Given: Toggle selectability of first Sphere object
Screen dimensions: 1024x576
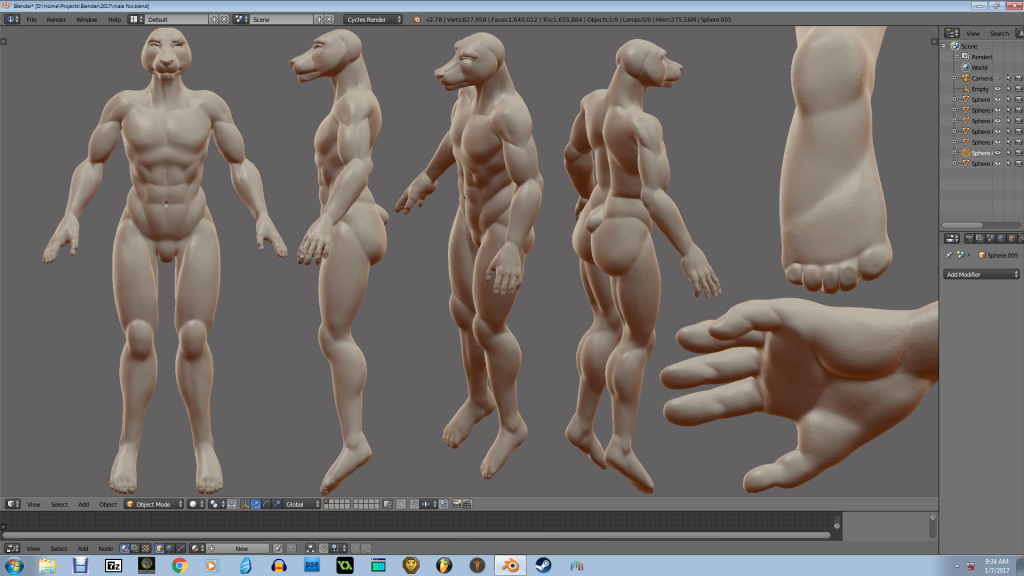Looking at the screenshot, I should (x=1008, y=100).
